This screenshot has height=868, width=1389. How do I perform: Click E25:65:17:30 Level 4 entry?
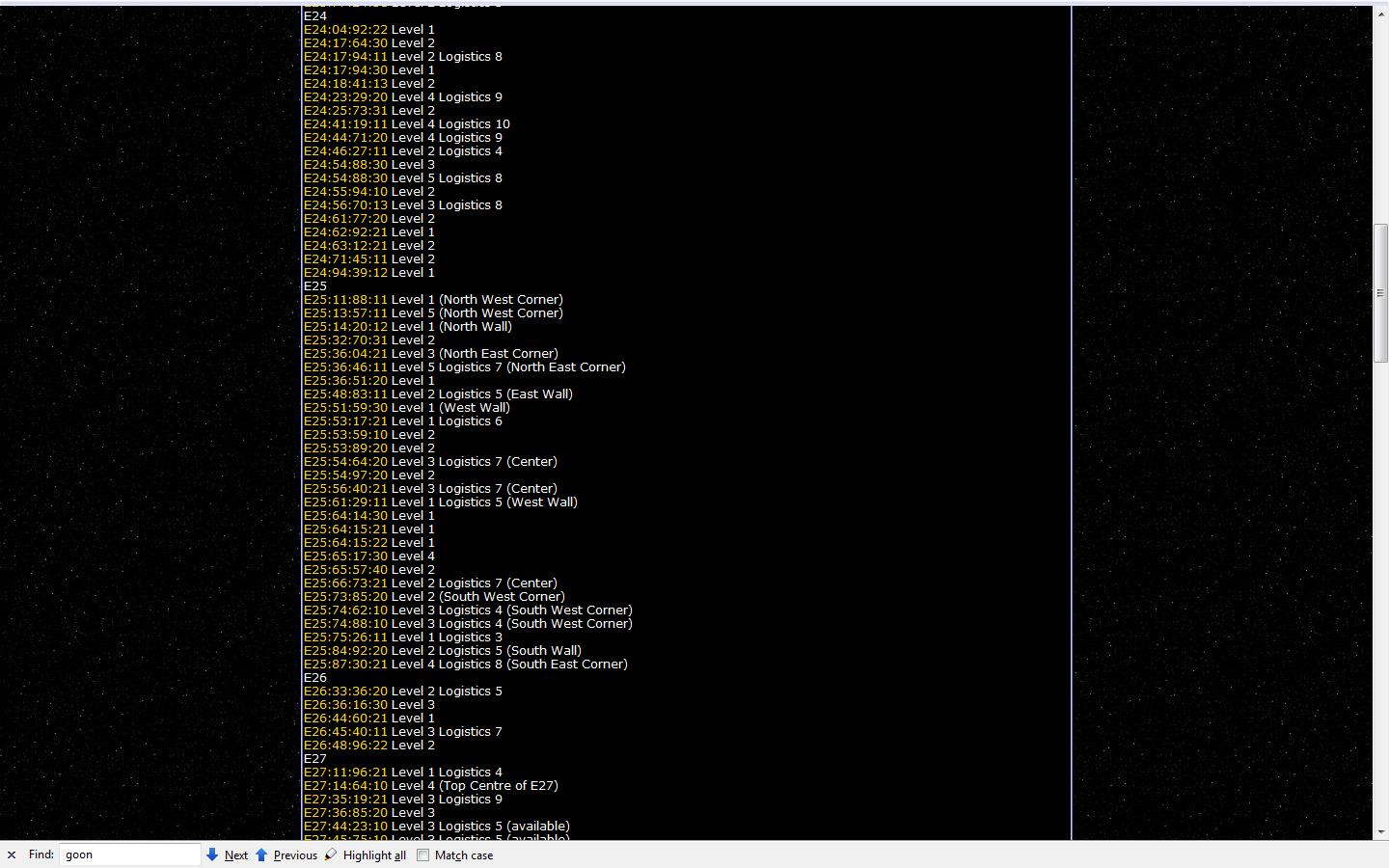click(x=369, y=556)
